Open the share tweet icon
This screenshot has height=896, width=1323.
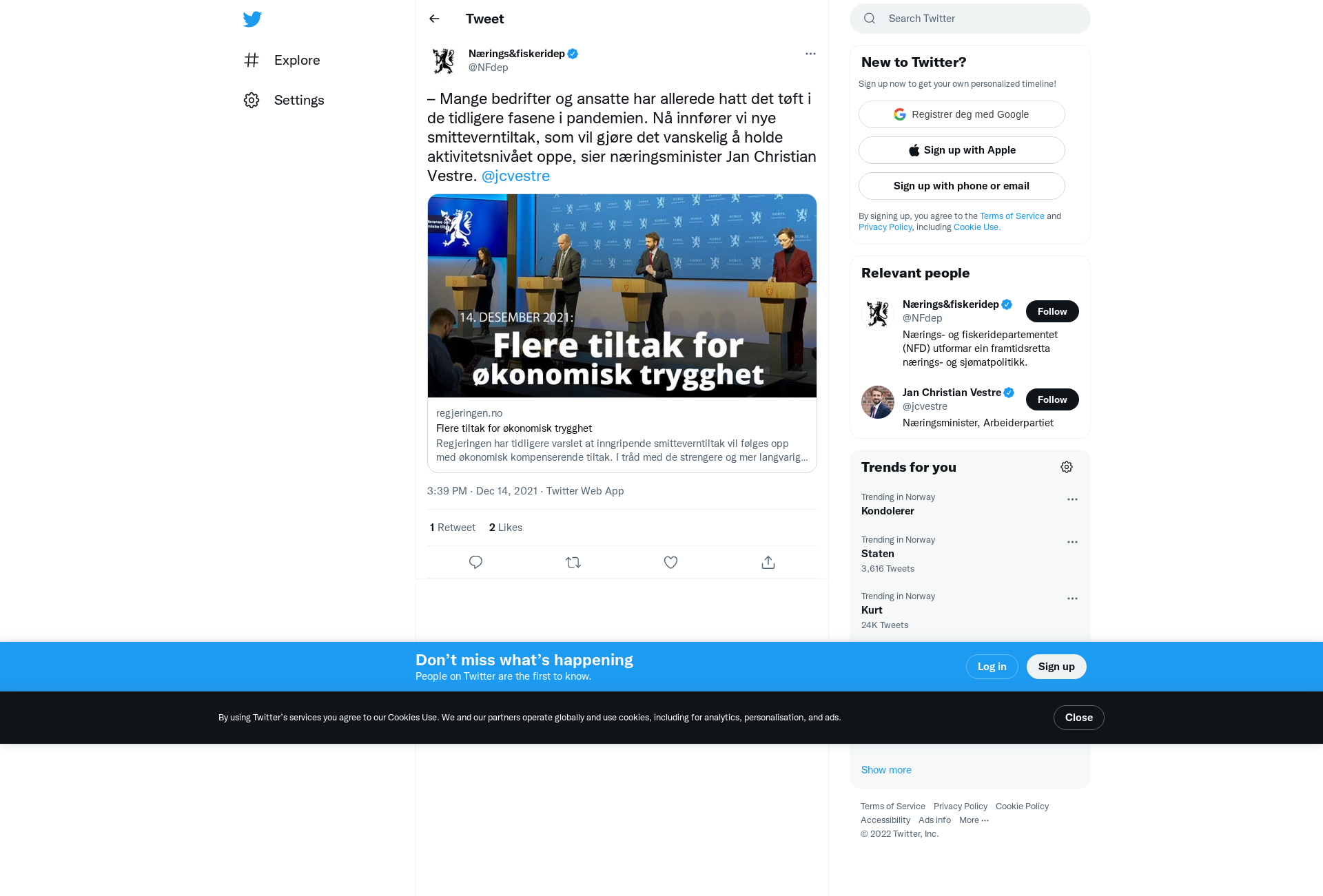[768, 563]
